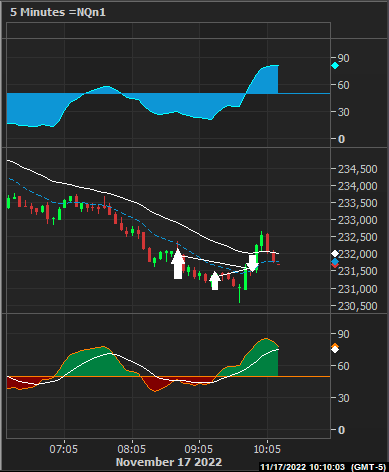Click the red diamond last-price marker on the price axis

point(335,265)
